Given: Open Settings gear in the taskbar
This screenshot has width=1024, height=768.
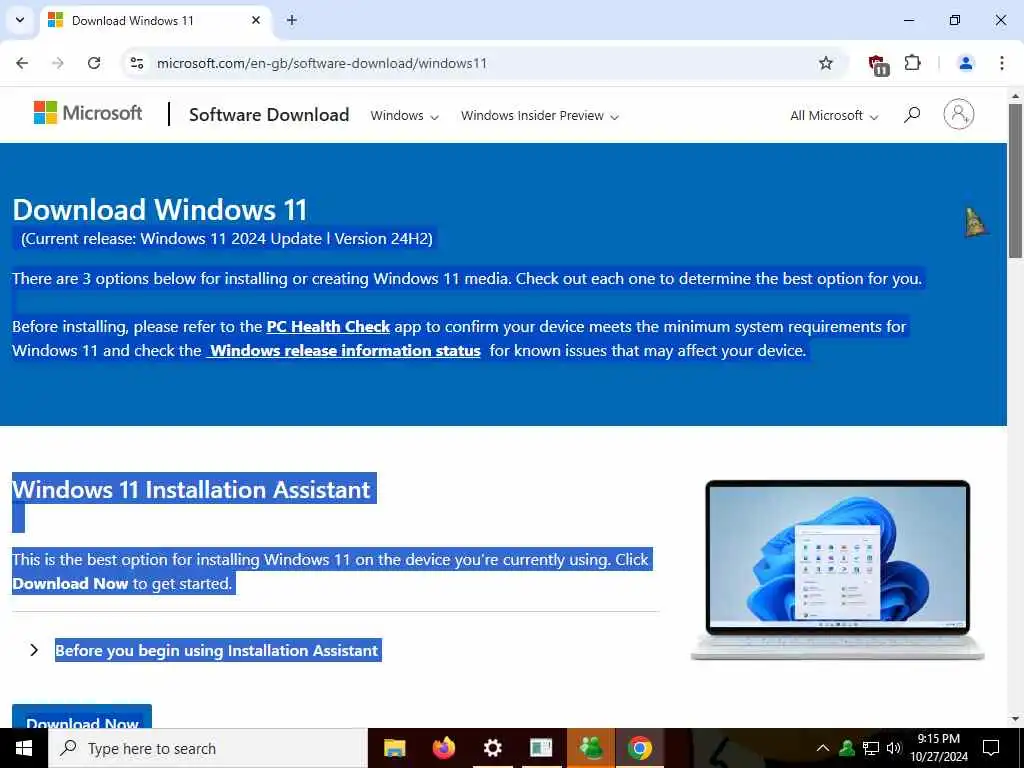Looking at the screenshot, I should point(492,748).
